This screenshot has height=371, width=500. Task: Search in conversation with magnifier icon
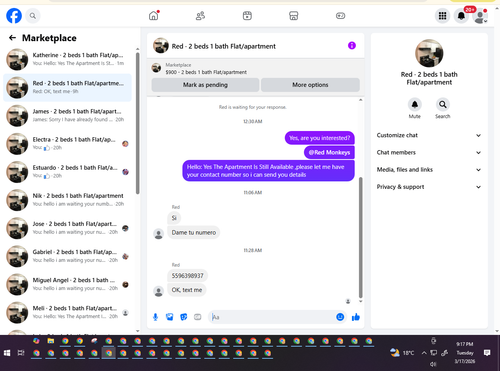coord(443,105)
